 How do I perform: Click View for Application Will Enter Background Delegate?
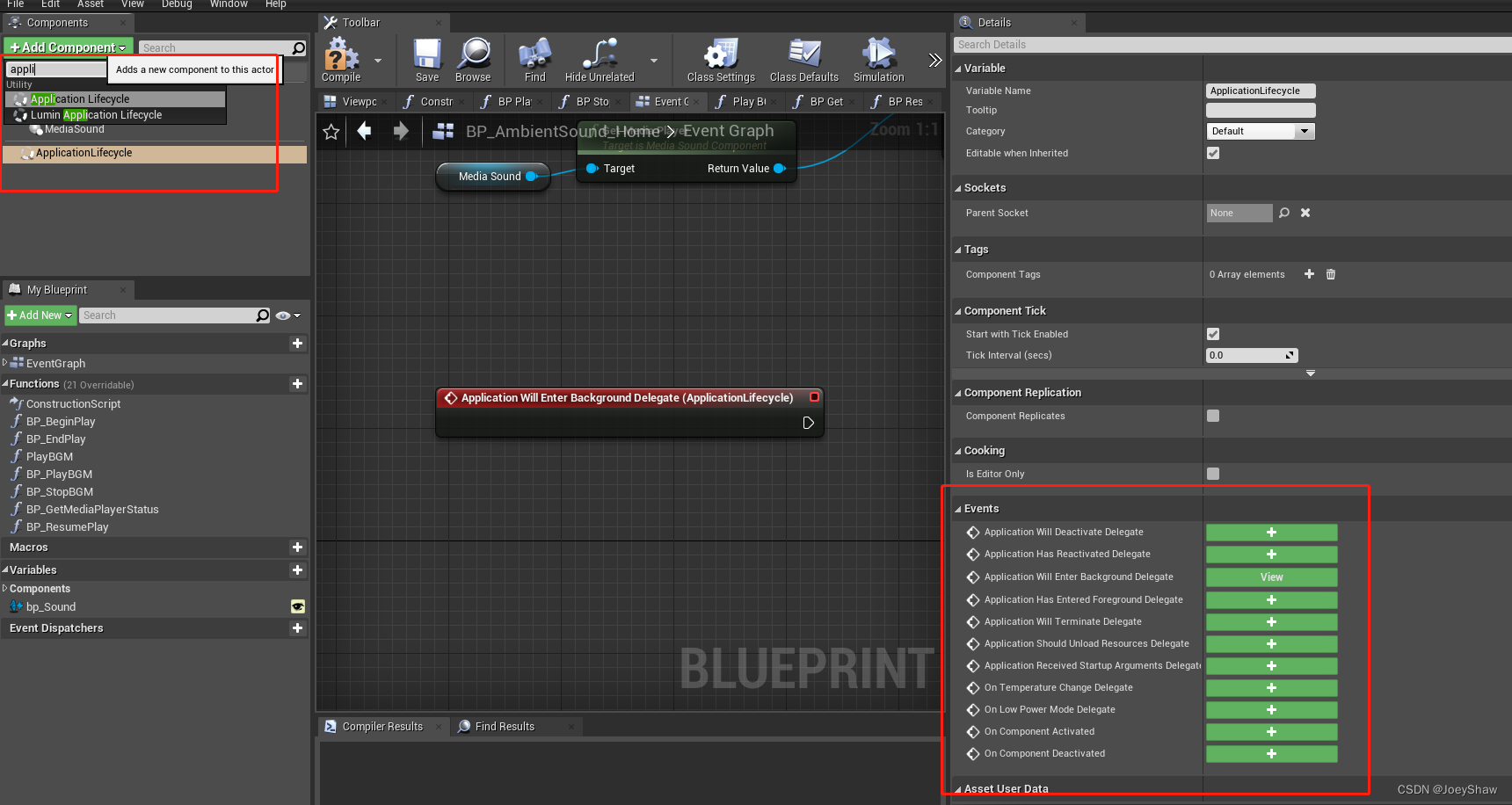pyautogui.click(x=1271, y=577)
